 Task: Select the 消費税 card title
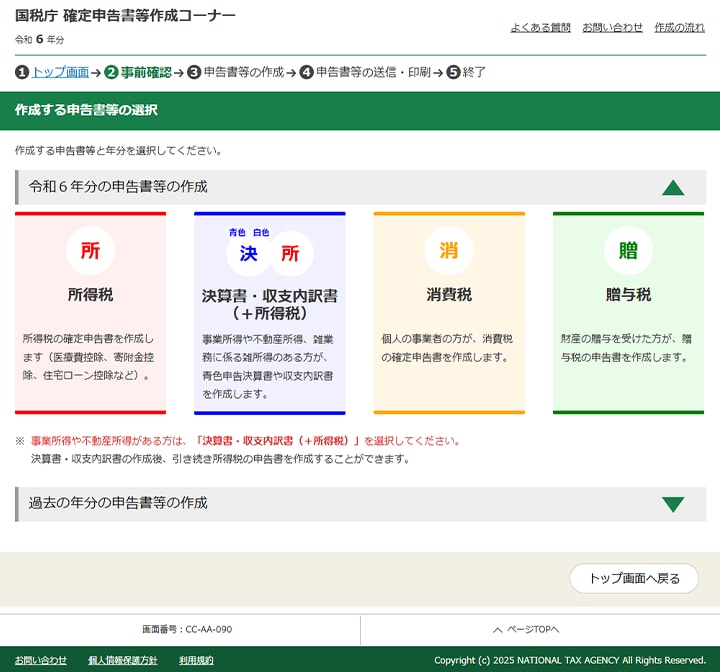click(x=449, y=294)
